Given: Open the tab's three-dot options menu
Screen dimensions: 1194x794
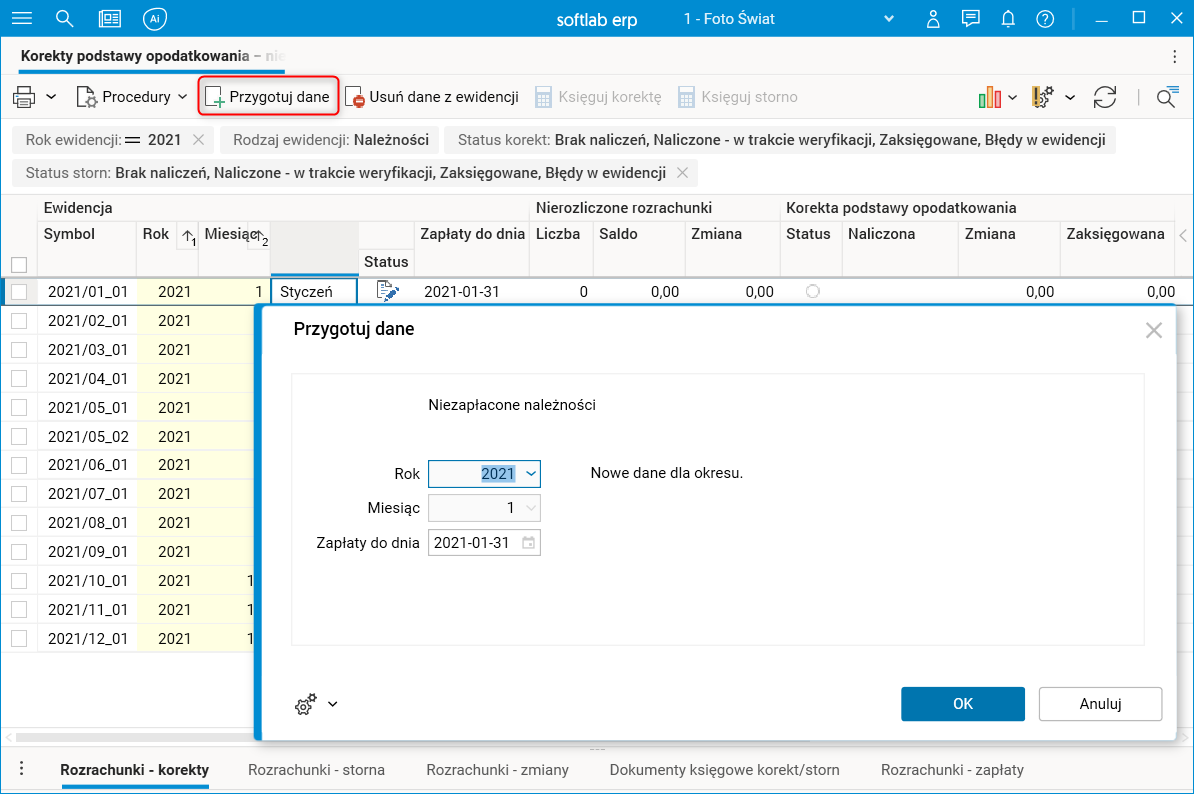Looking at the screenshot, I should coord(1175,56).
